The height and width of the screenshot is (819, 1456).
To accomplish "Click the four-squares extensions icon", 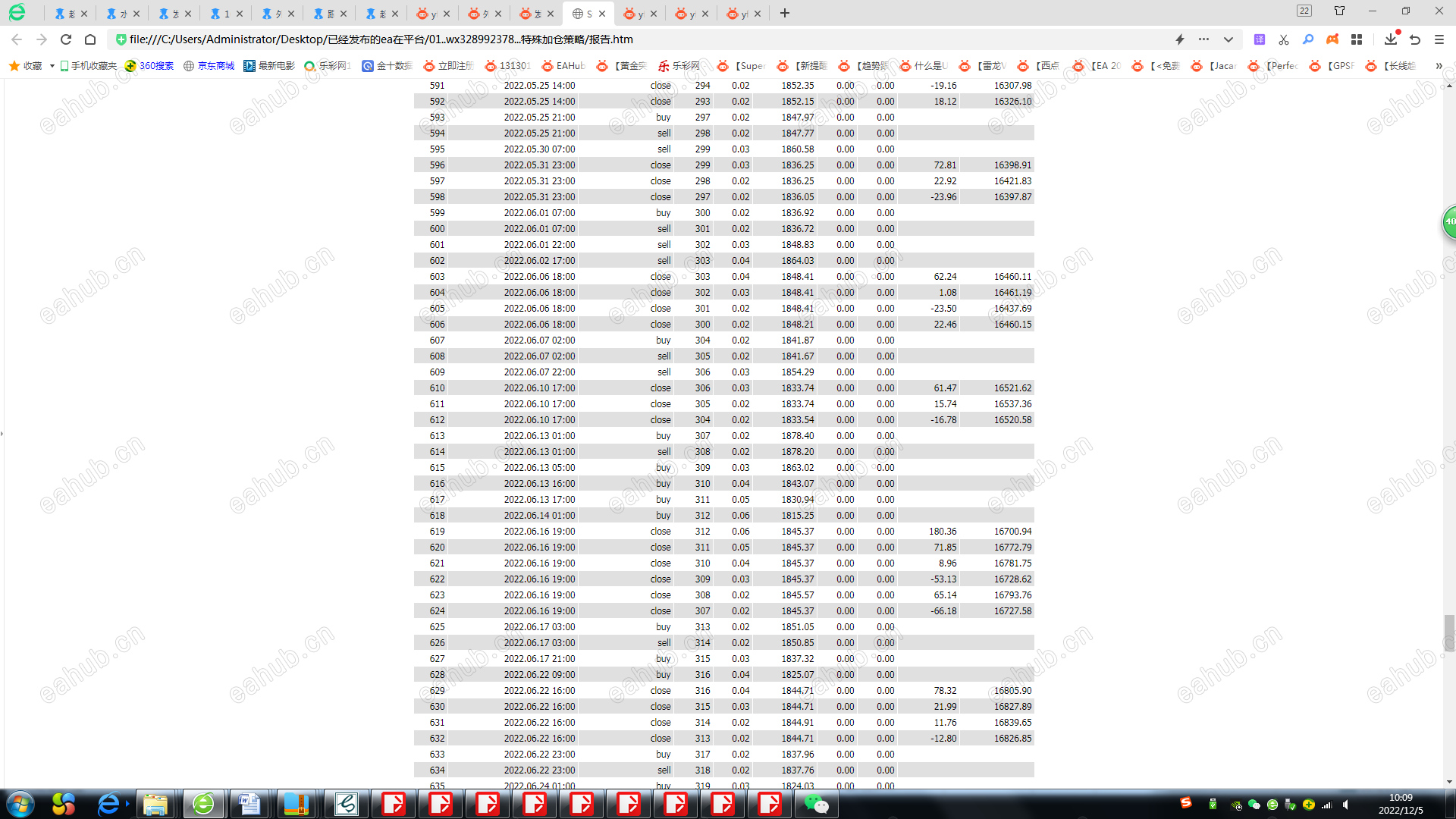I will pos(1357,39).
